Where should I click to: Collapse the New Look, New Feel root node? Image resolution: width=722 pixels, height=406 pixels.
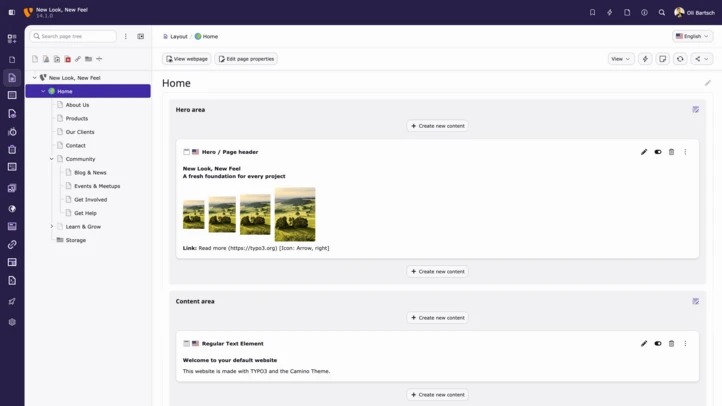(x=34, y=78)
